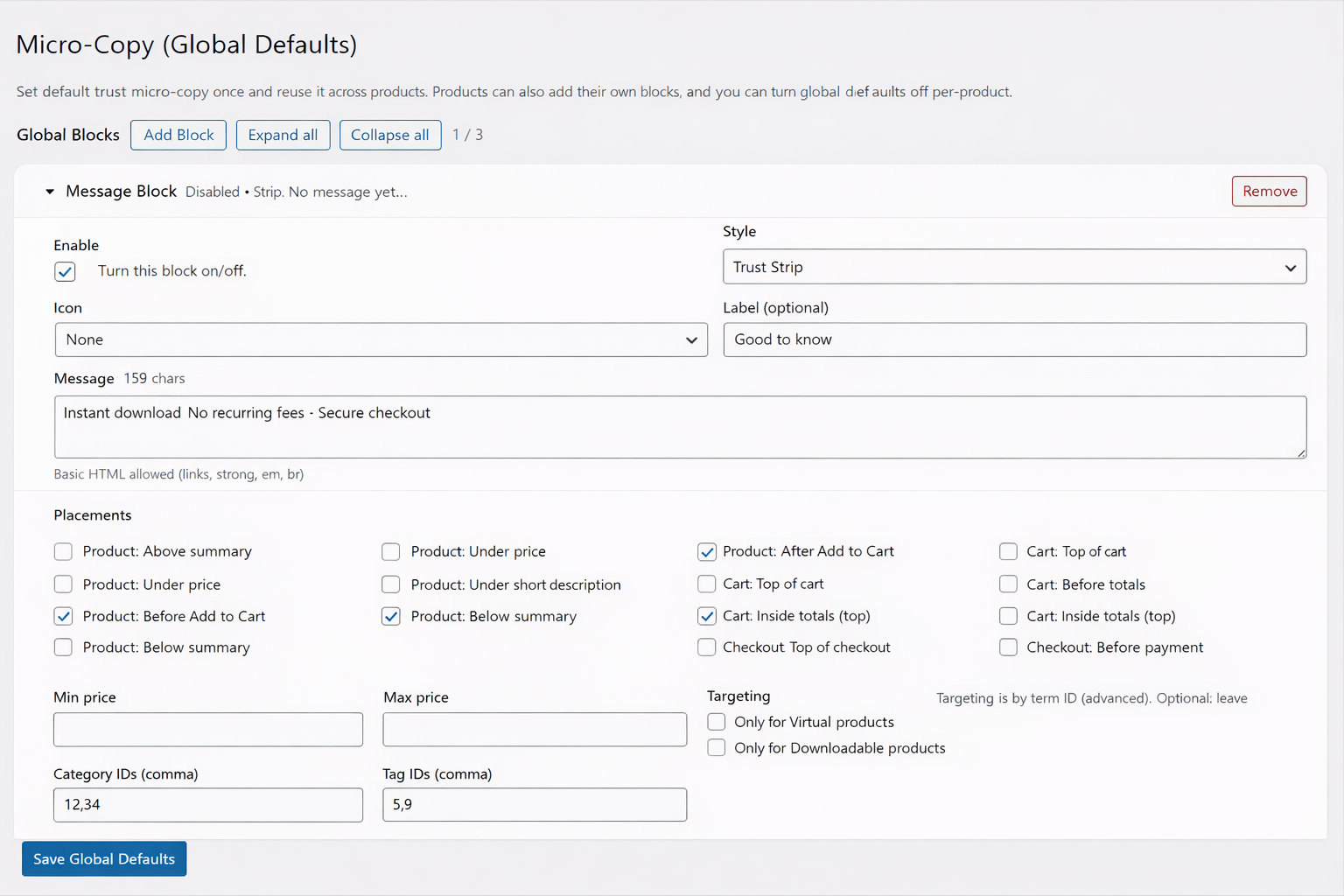Enable 'Product: Under short description' placement
The height and width of the screenshot is (896, 1344).
pyautogui.click(x=391, y=584)
